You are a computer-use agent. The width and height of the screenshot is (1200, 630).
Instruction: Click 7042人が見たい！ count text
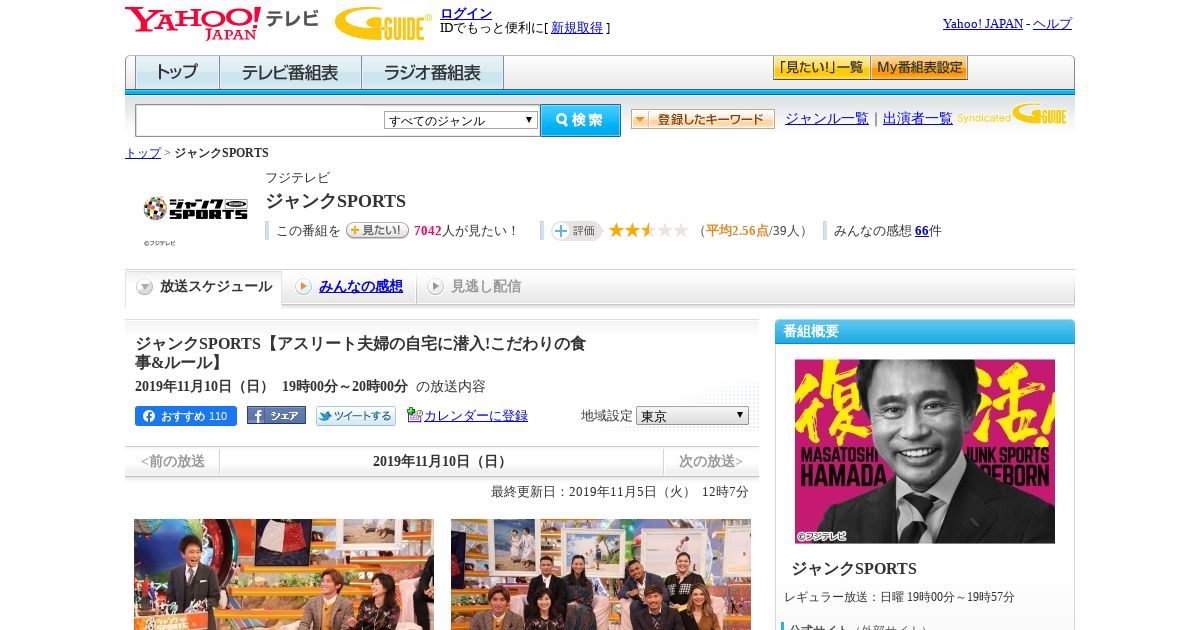(x=466, y=231)
